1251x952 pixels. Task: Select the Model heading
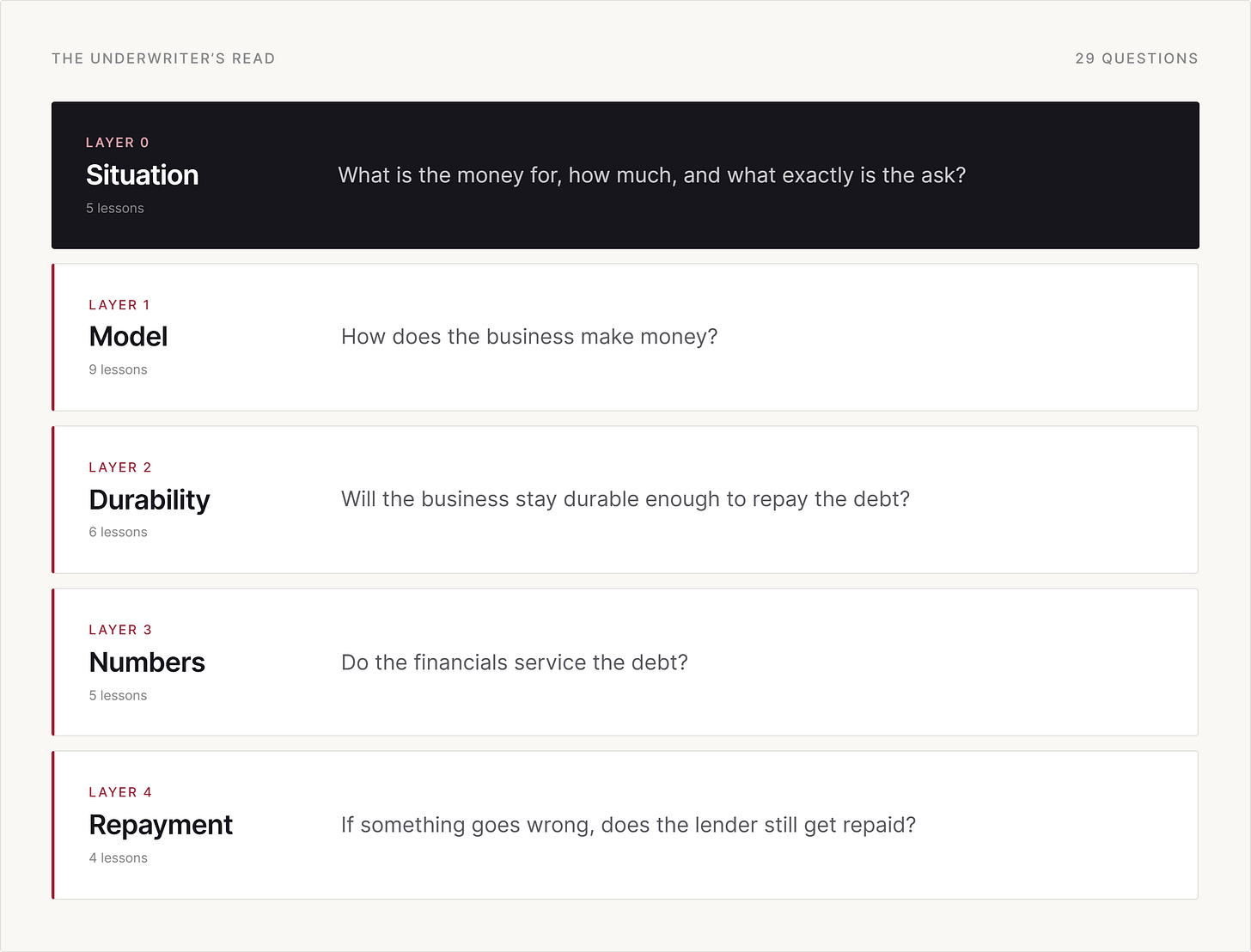click(128, 337)
